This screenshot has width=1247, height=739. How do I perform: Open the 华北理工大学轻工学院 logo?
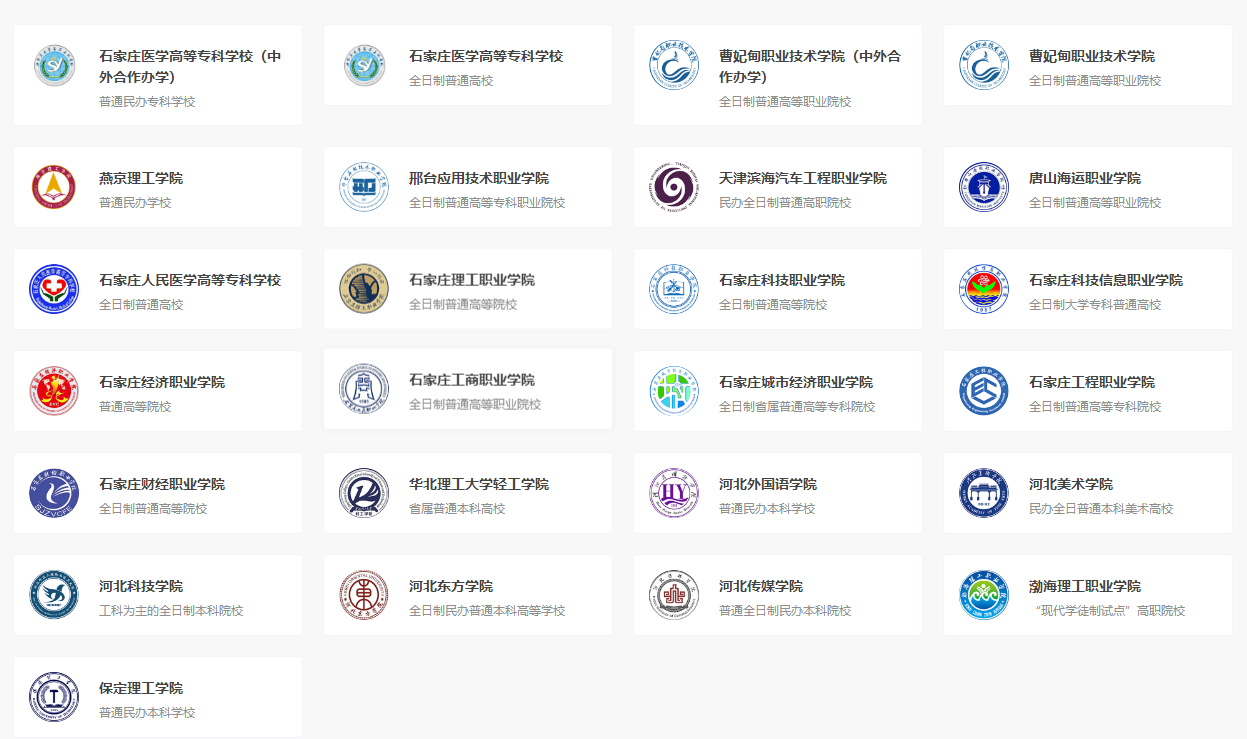pos(364,494)
